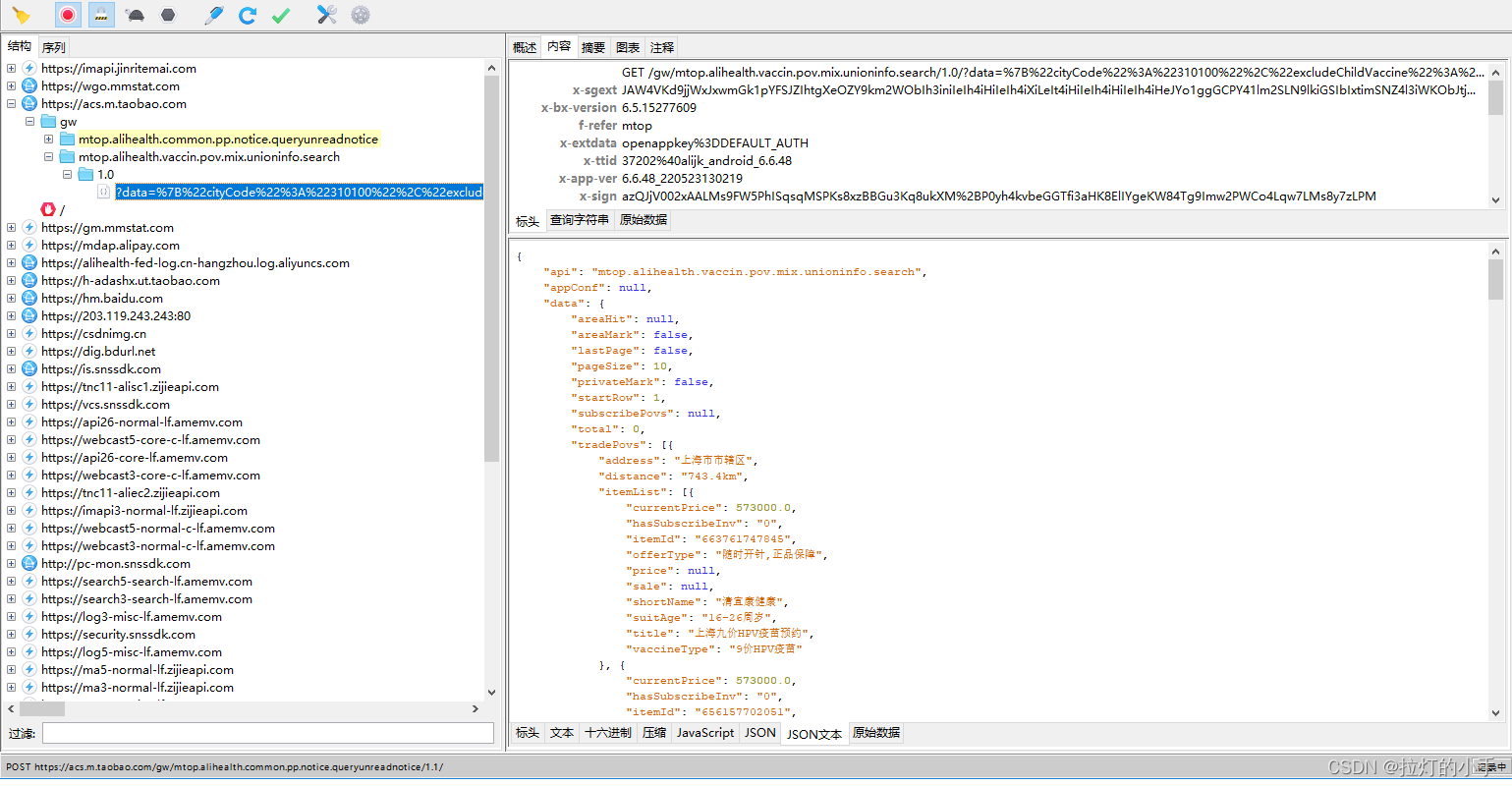Select the 文本 response tab

562,733
